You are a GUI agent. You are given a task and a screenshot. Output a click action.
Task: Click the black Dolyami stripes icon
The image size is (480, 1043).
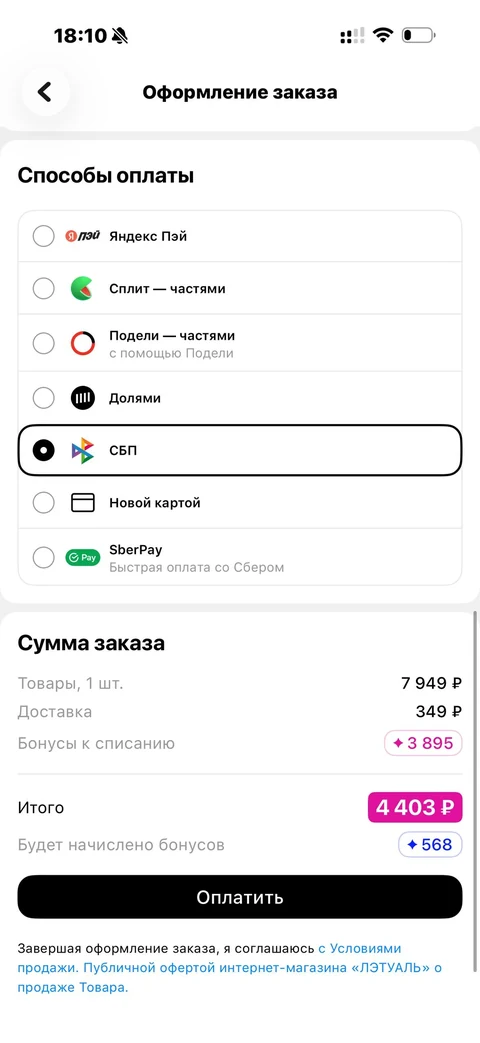[x=83, y=398]
